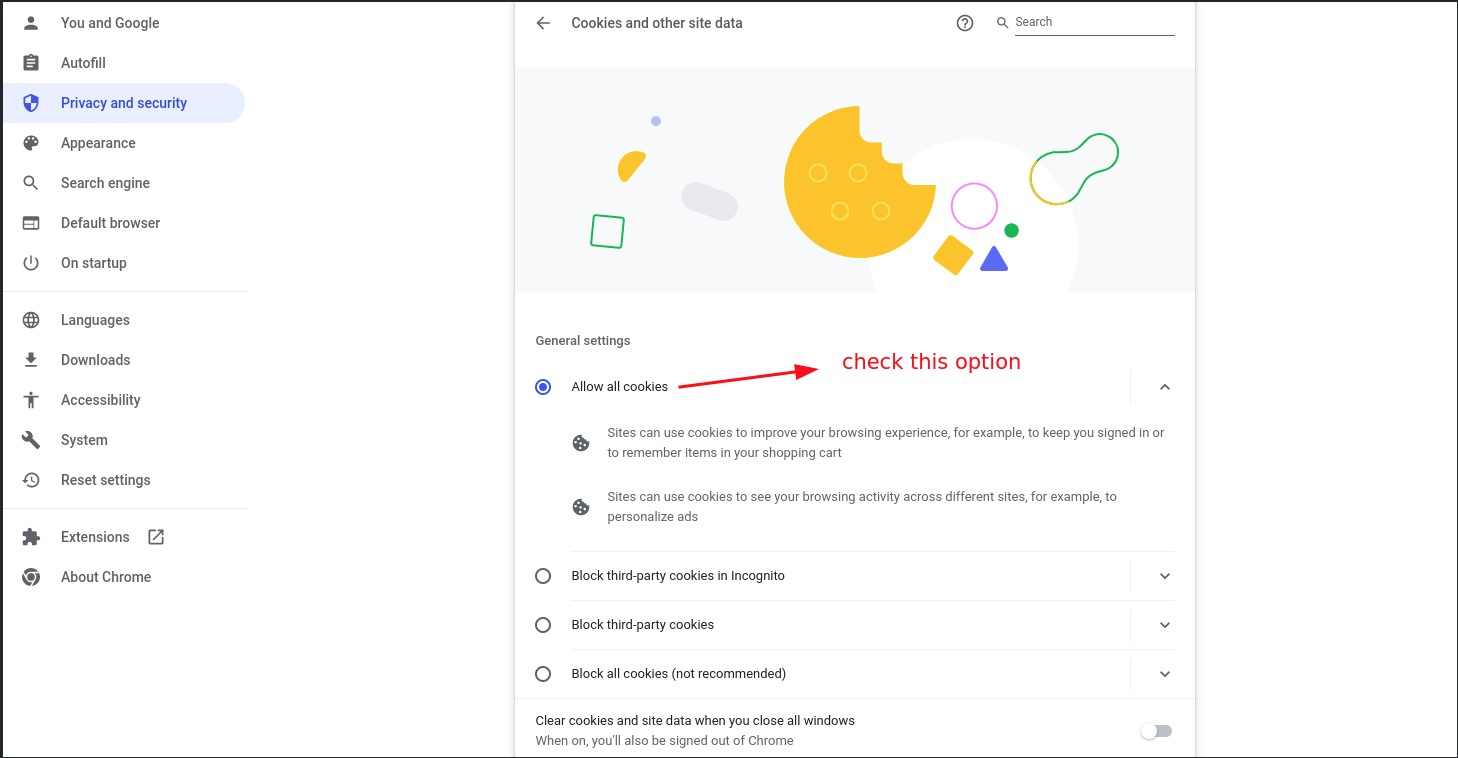This screenshot has height=758, width=1458.
Task: Select the Block third-party cookies radio button
Action: click(x=543, y=625)
